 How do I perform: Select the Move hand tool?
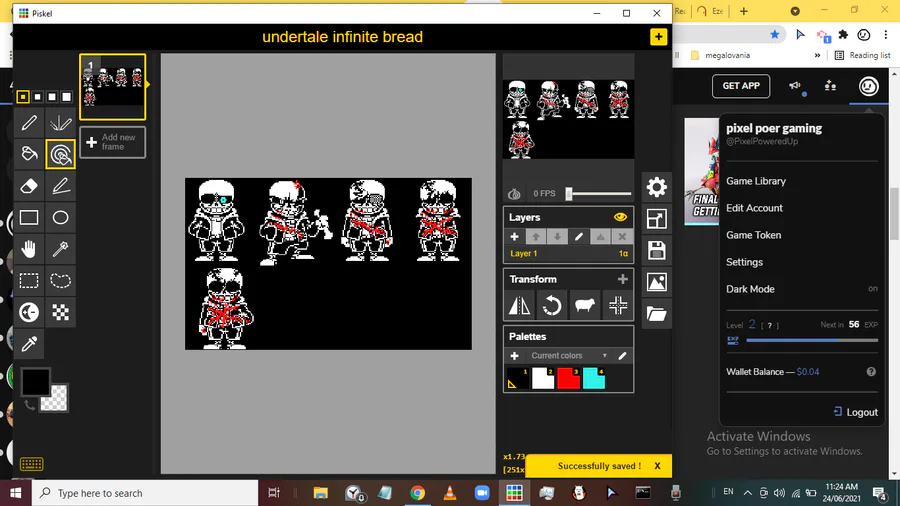tap(29, 249)
